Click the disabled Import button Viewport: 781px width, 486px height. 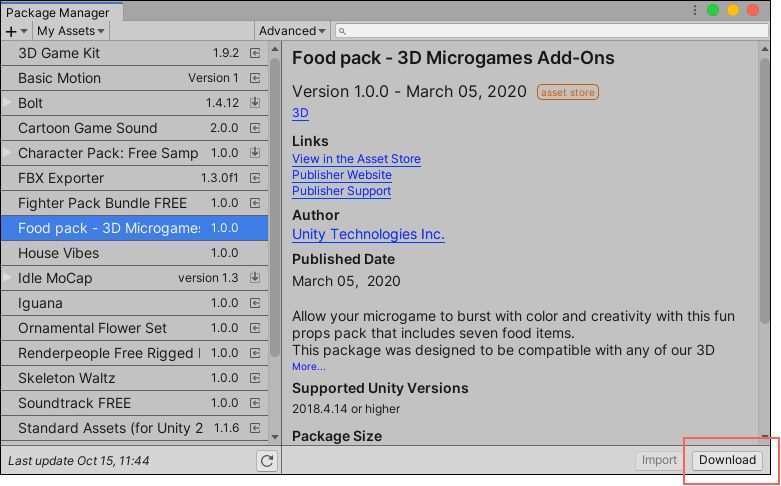(659, 460)
